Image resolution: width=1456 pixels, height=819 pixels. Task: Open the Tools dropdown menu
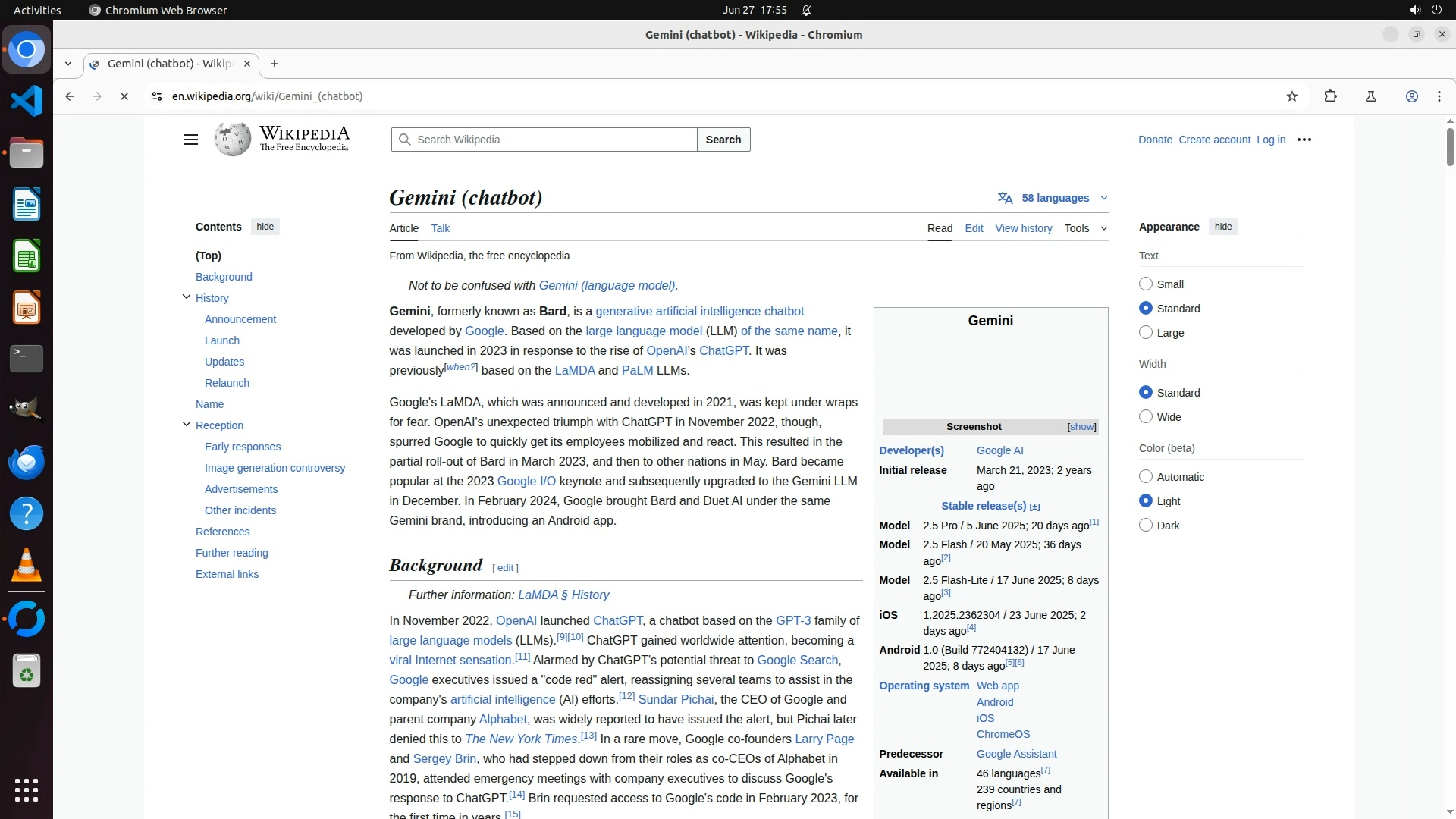click(x=1085, y=228)
